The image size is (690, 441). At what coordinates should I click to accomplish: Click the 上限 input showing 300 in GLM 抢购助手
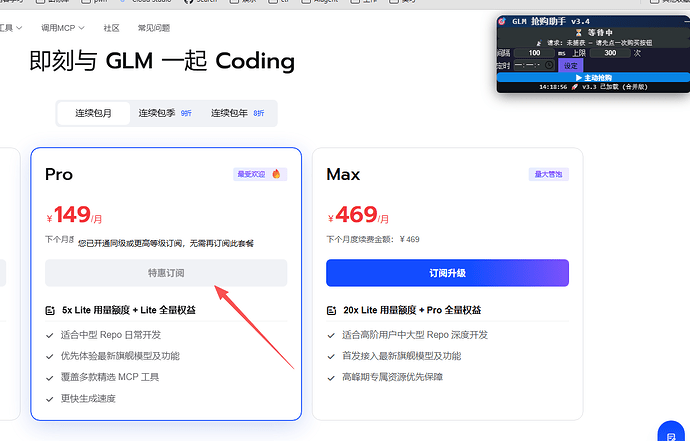coord(610,53)
